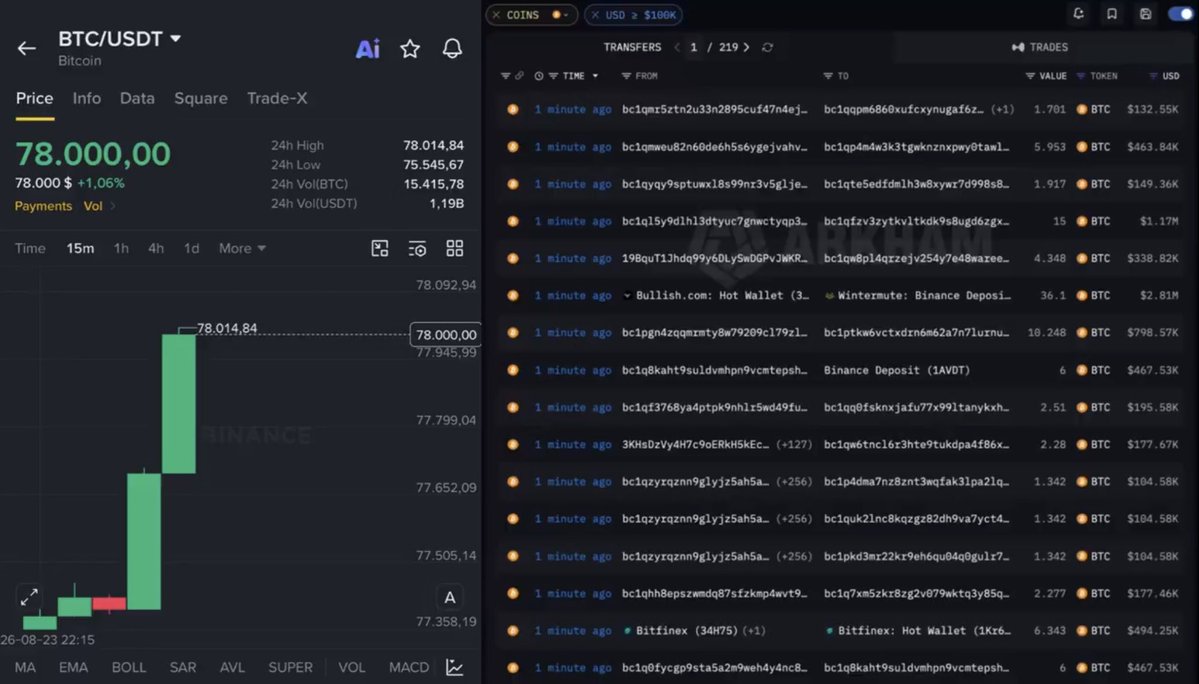Select the 4h timeframe
The image size is (1199, 684).
coord(156,248)
